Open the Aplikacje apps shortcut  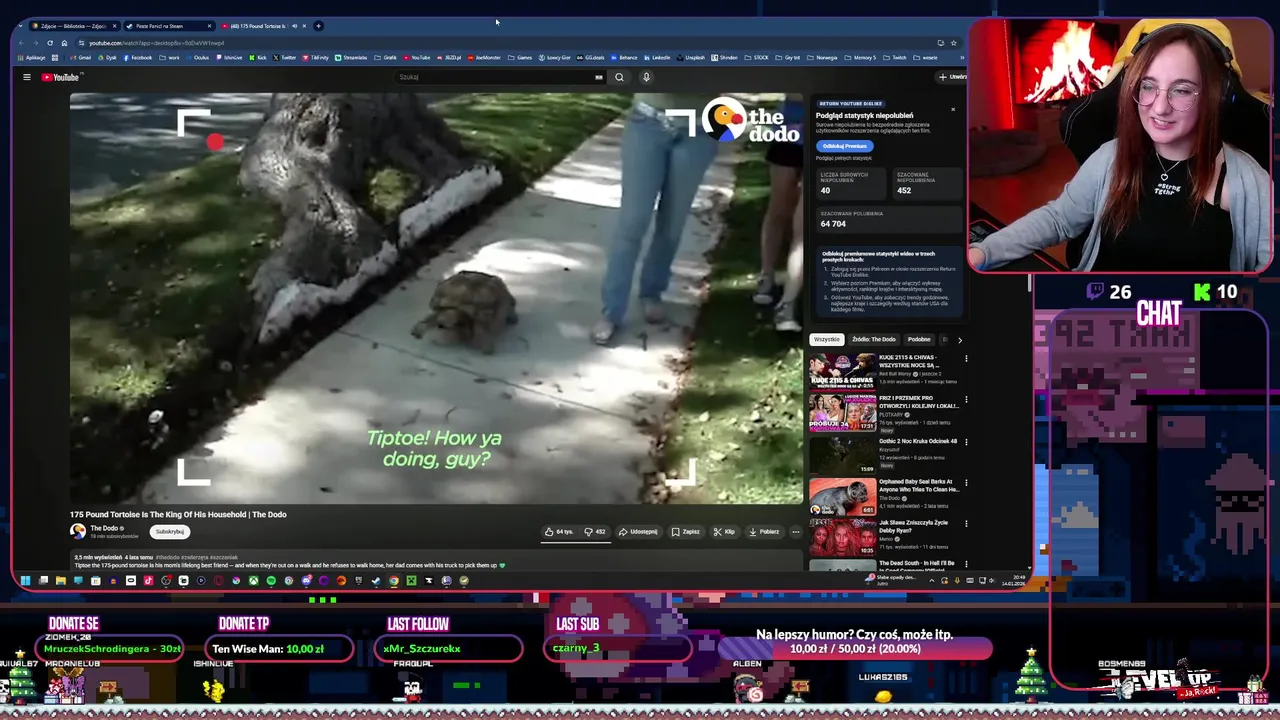[x=31, y=58]
